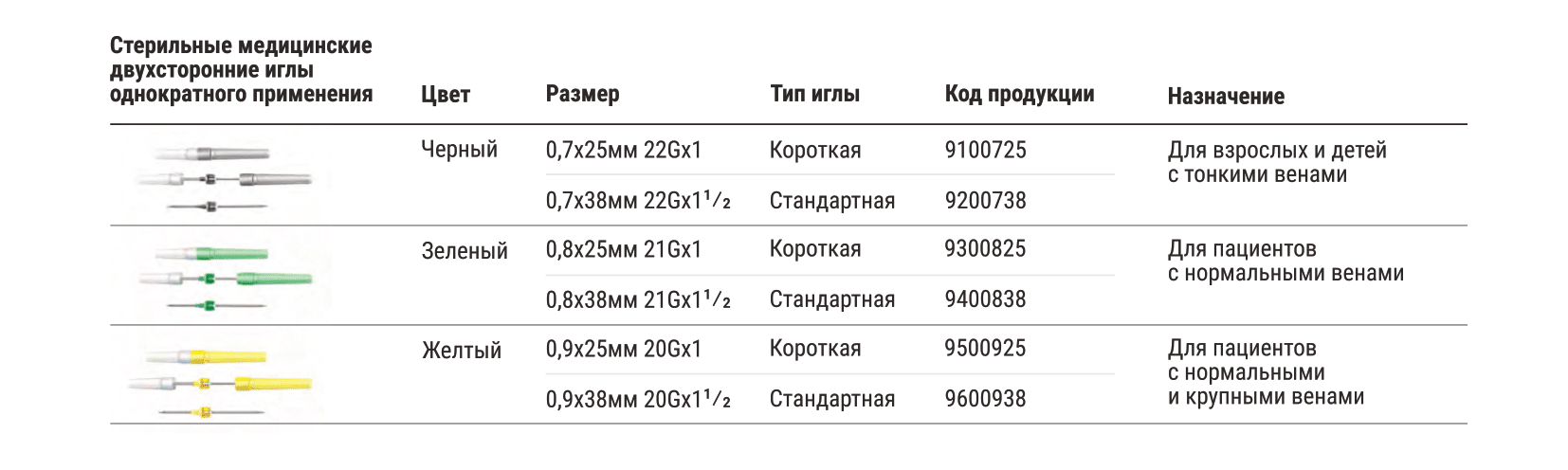Click the 'Тип иглы' column header
Screen dimensions: 1568x470
click(815, 94)
